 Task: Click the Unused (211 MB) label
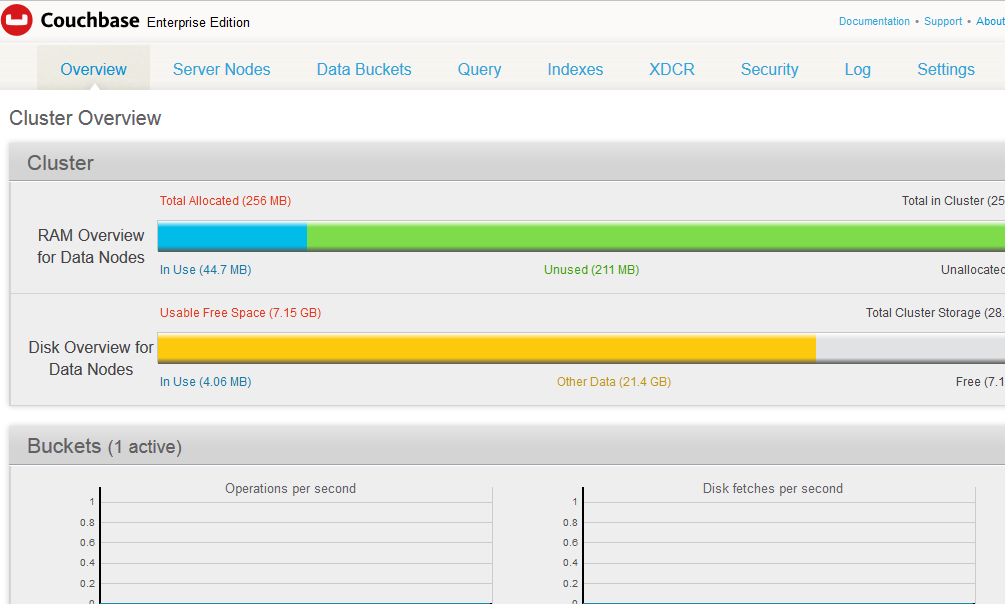tap(592, 270)
